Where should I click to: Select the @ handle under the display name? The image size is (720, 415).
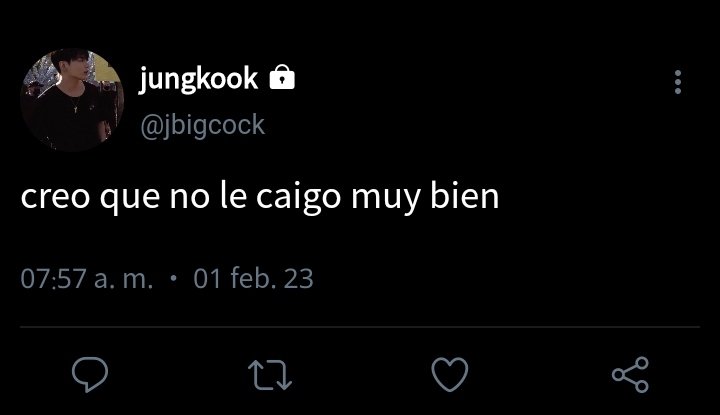(x=202, y=126)
